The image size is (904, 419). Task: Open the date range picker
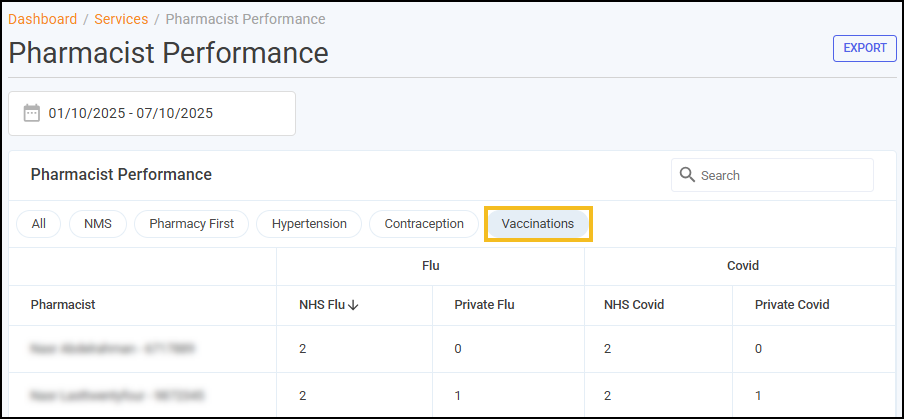coord(152,113)
